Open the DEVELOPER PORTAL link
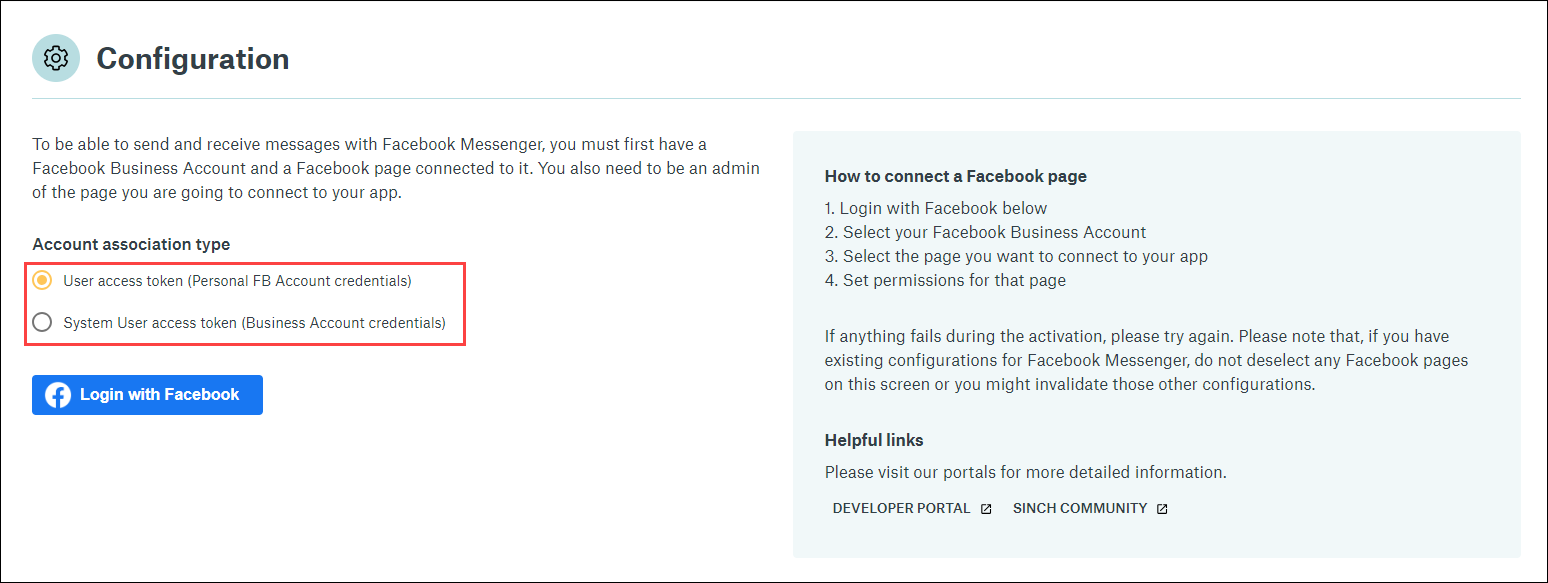Viewport: 1548px width, 583px height. pyautogui.click(x=900, y=508)
